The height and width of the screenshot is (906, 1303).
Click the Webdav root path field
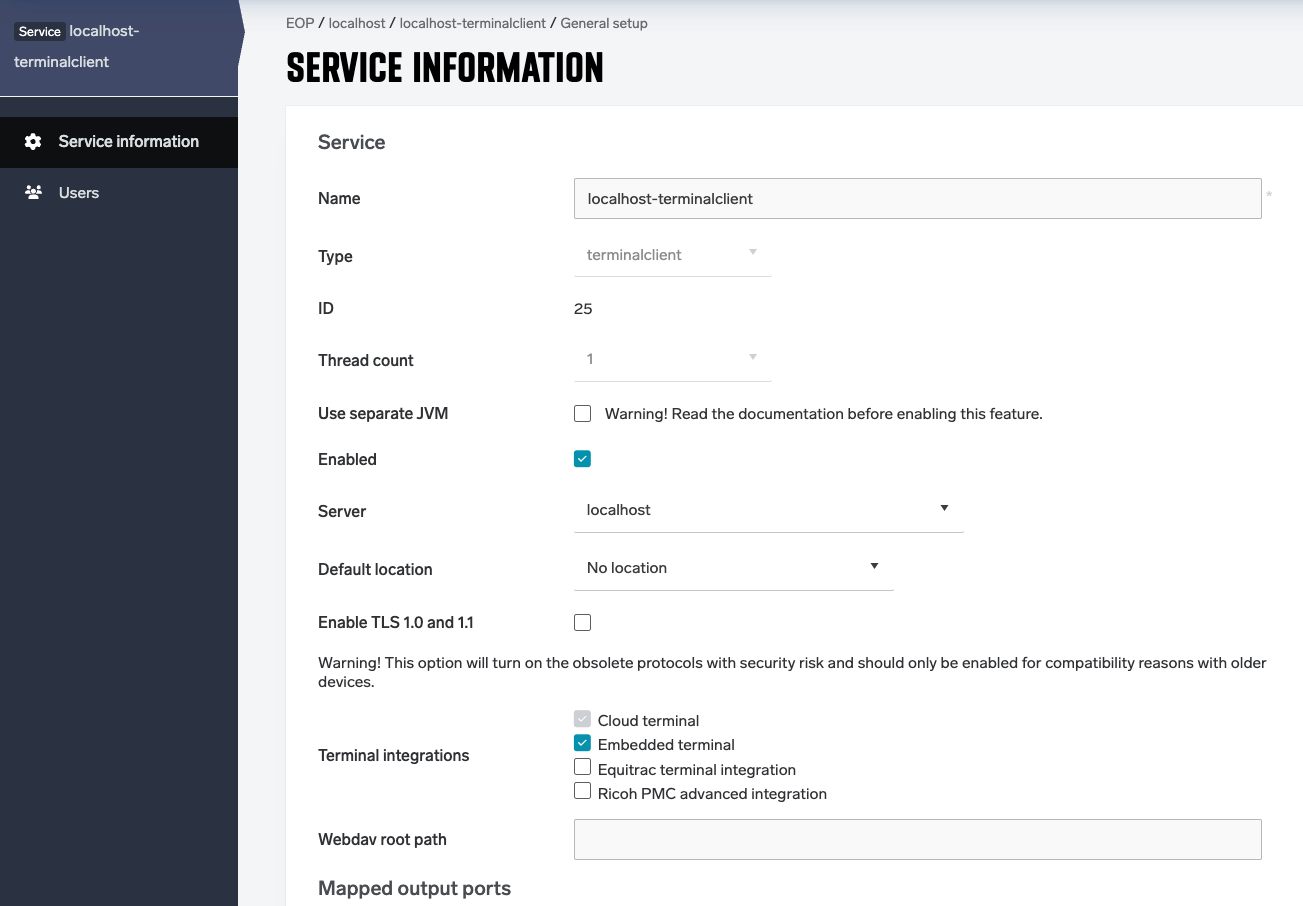[x=917, y=840]
